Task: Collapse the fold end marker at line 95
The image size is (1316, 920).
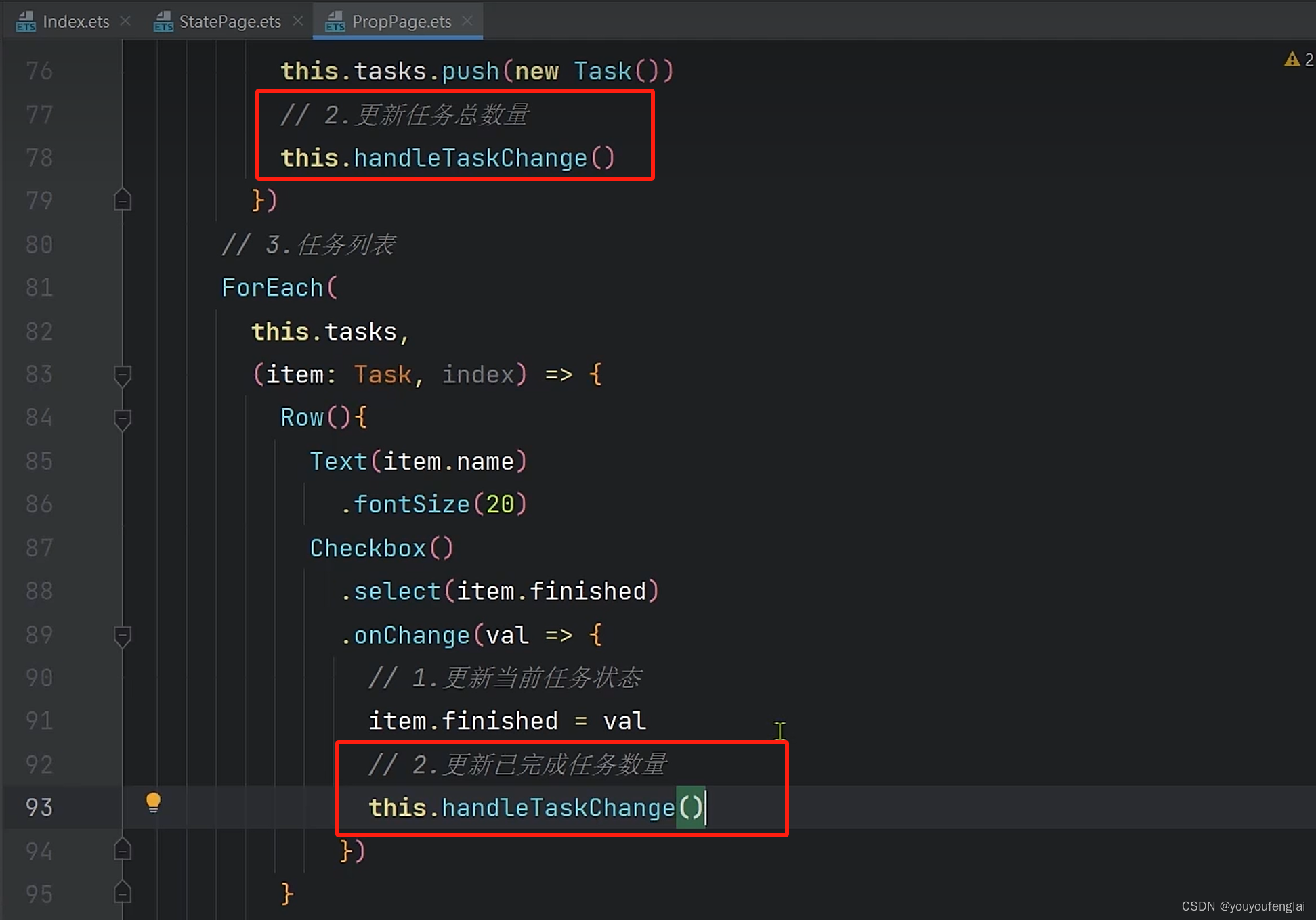Action: pyautogui.click(x=123, y=893)
